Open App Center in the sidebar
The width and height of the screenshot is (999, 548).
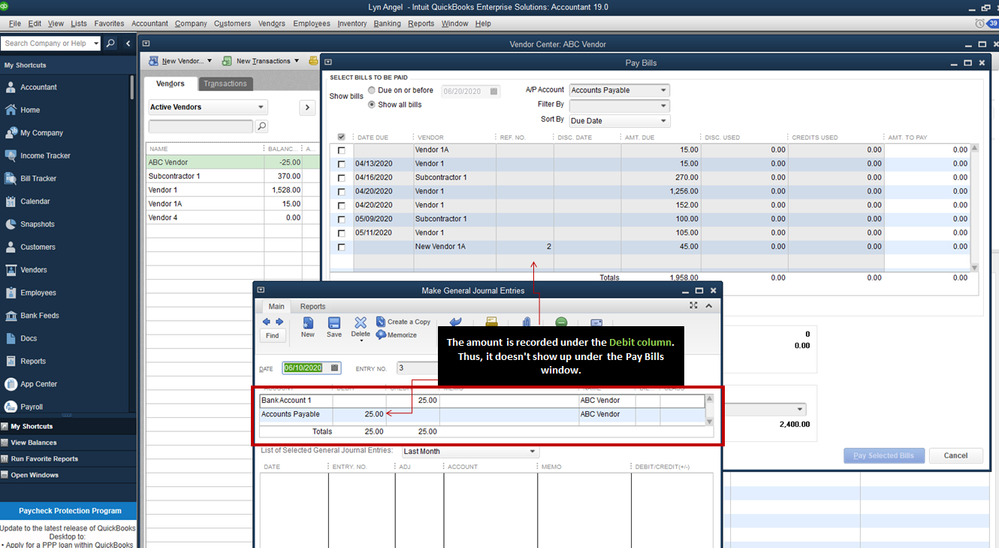[38, 384]
